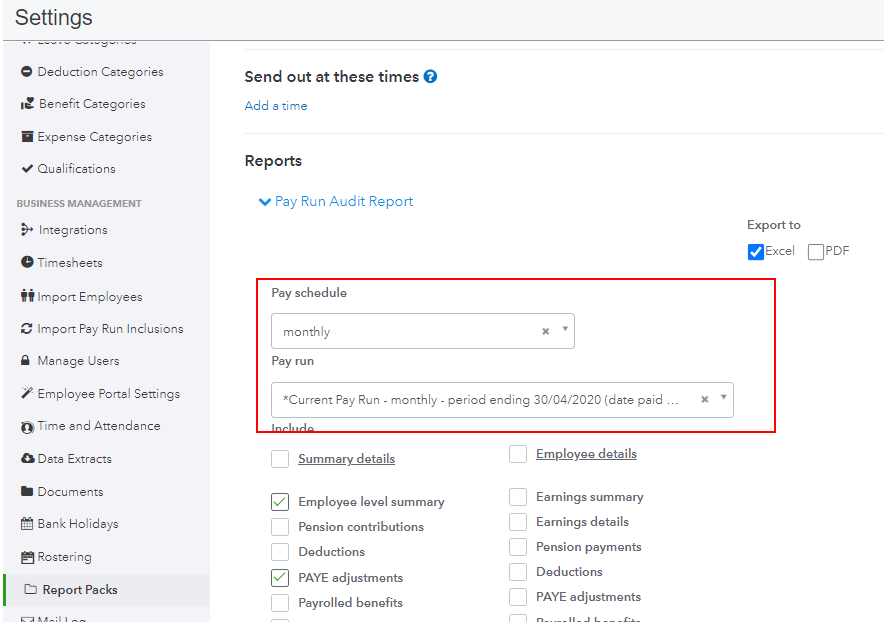Uncheck the PAYE adjustments checkbox

point(280,577)
